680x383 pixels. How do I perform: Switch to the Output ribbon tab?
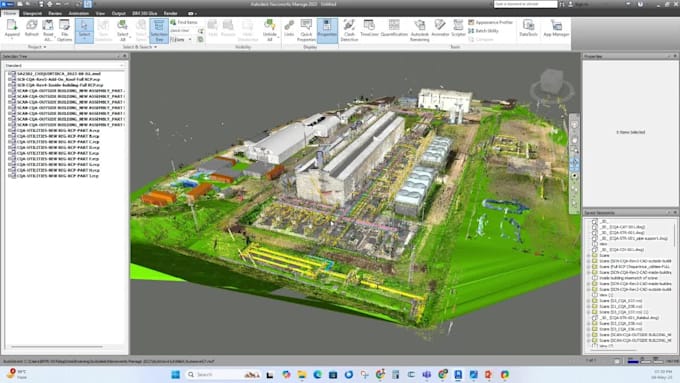tap(118, 13)
